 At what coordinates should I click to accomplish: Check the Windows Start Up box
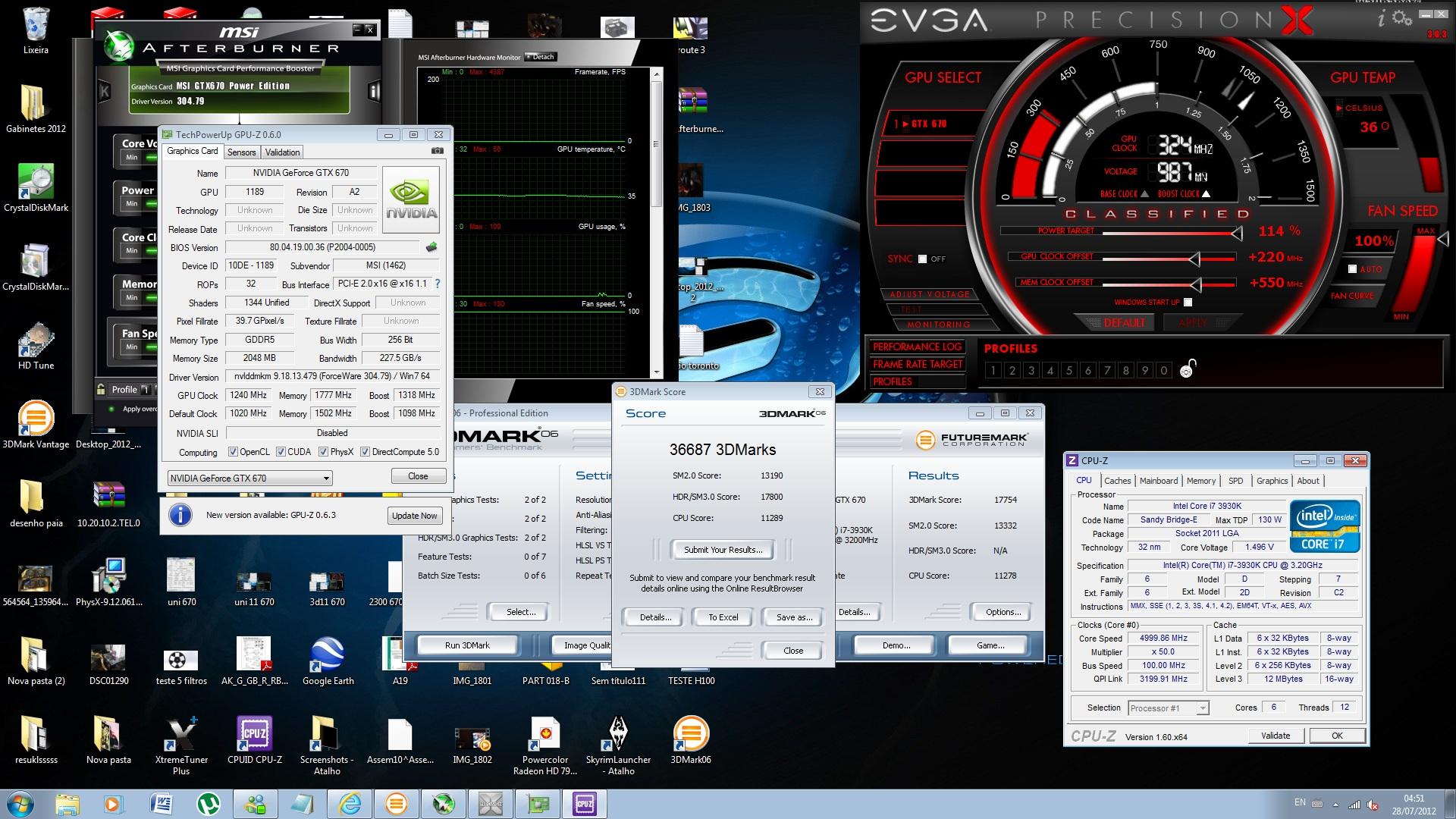click(x=1188, y=303)
